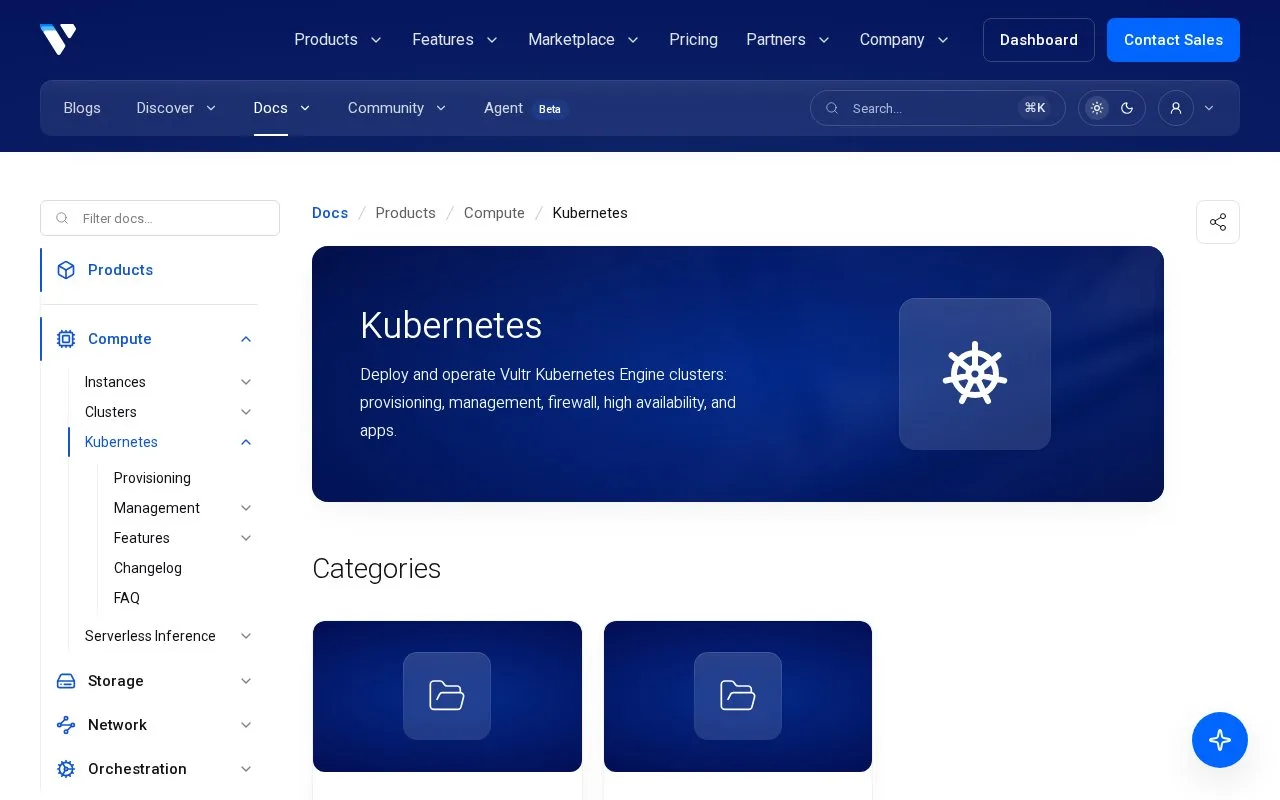Open the Agent Beta tab
This screenshot has height=800, width=1280.
click(x=525, y=108)
